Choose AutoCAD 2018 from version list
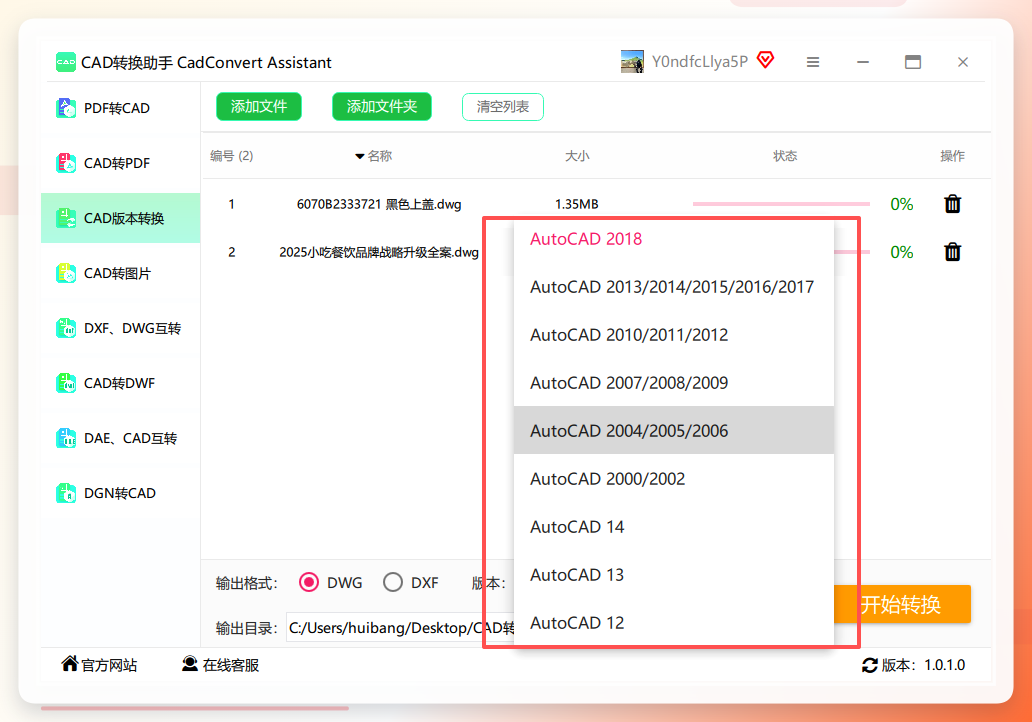This screenshot has height=722, width=1032. (673, 239)
